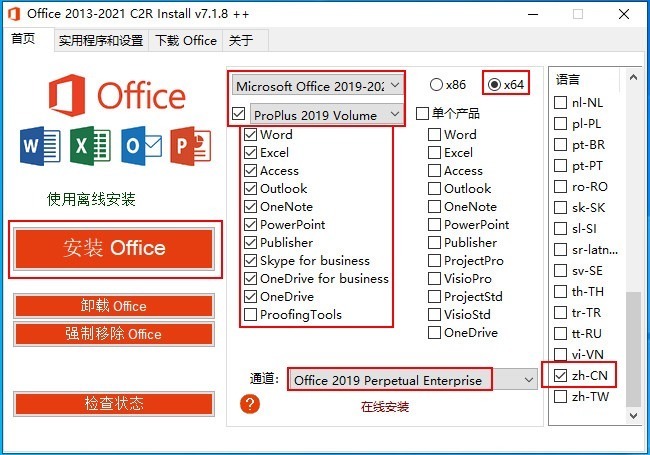This screenshot has height=455, width=650.
Task: Select the x86 architecture radio button
Action: pos(436,84)
